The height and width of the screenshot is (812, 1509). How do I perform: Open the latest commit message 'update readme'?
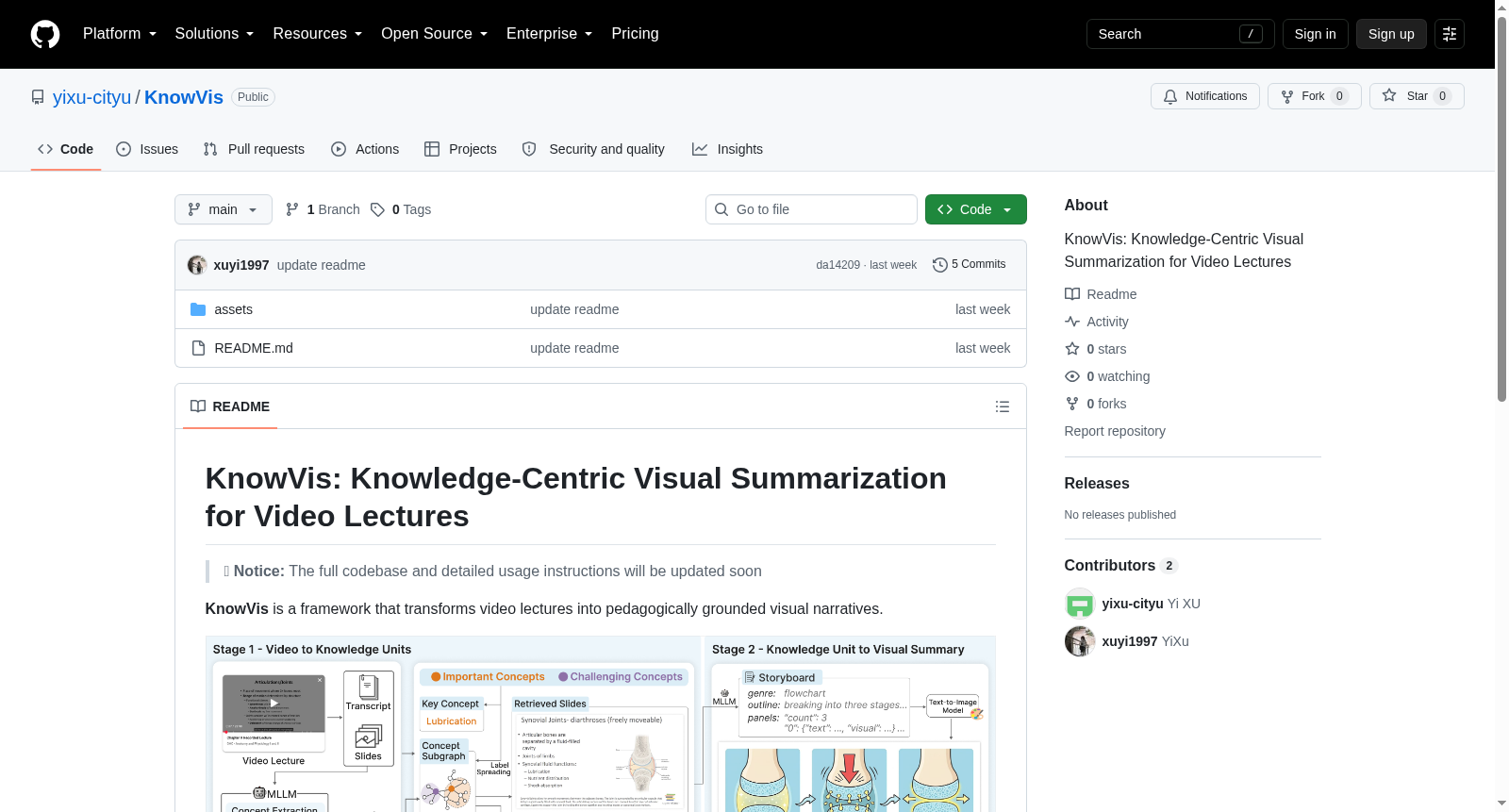click(x=322, y=265)
